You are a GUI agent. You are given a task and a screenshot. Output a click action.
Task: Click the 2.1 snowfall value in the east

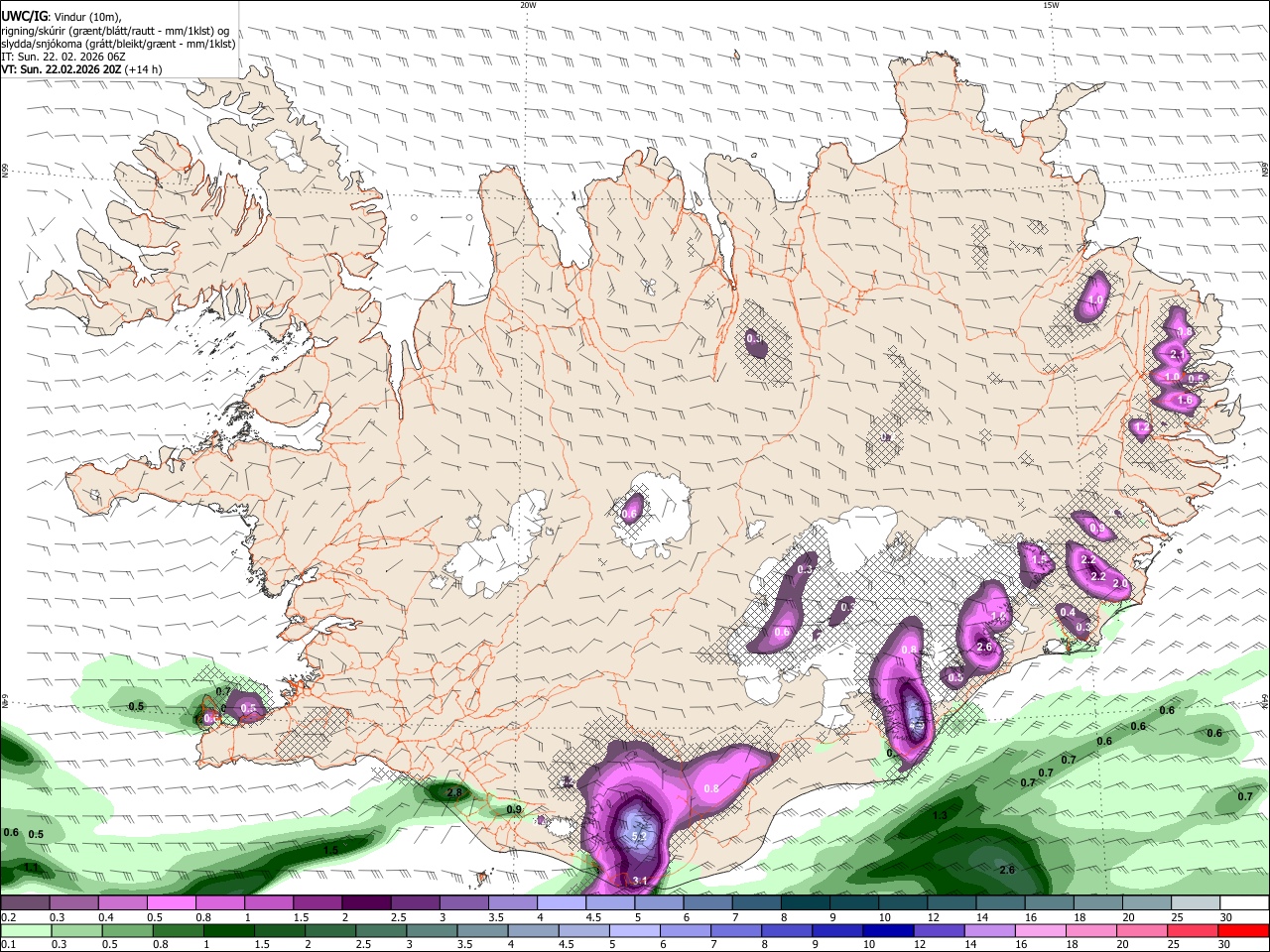point(1178,354)
